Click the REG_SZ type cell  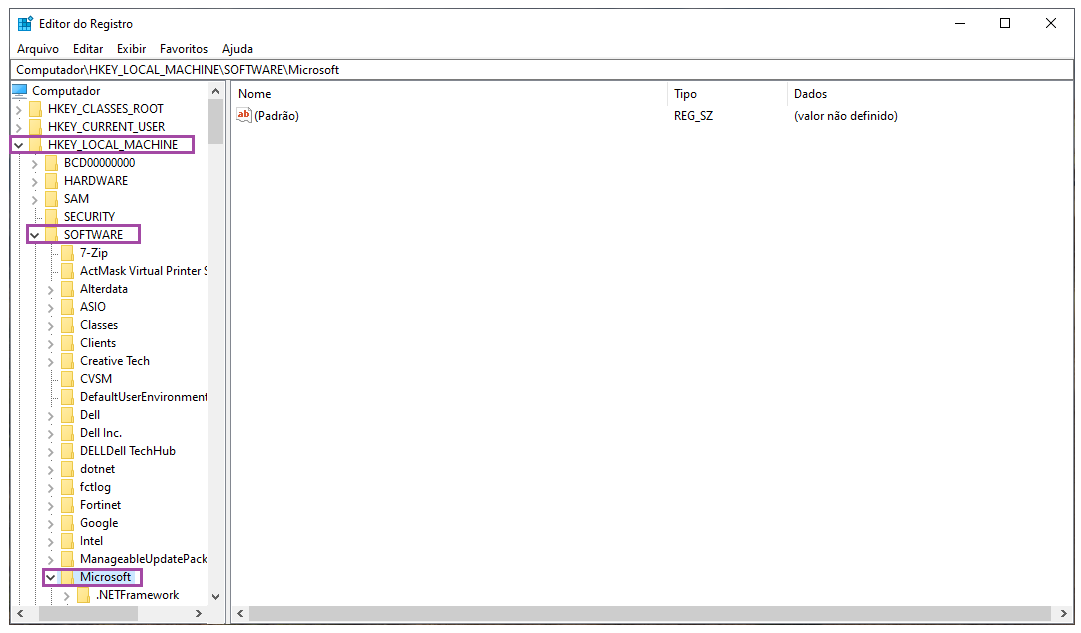[694, 116]
